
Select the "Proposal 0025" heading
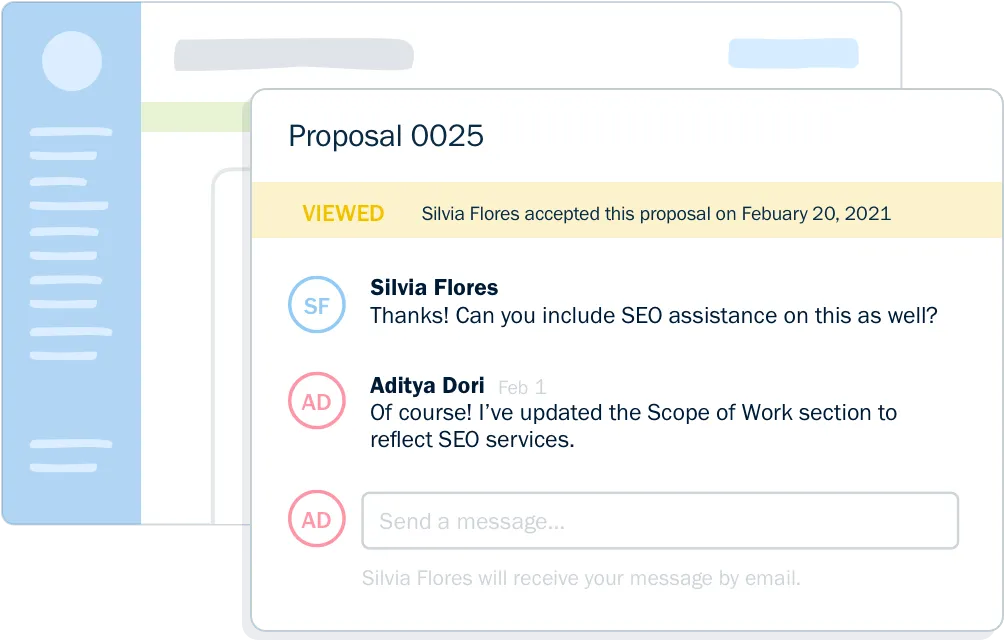[386, 136]
